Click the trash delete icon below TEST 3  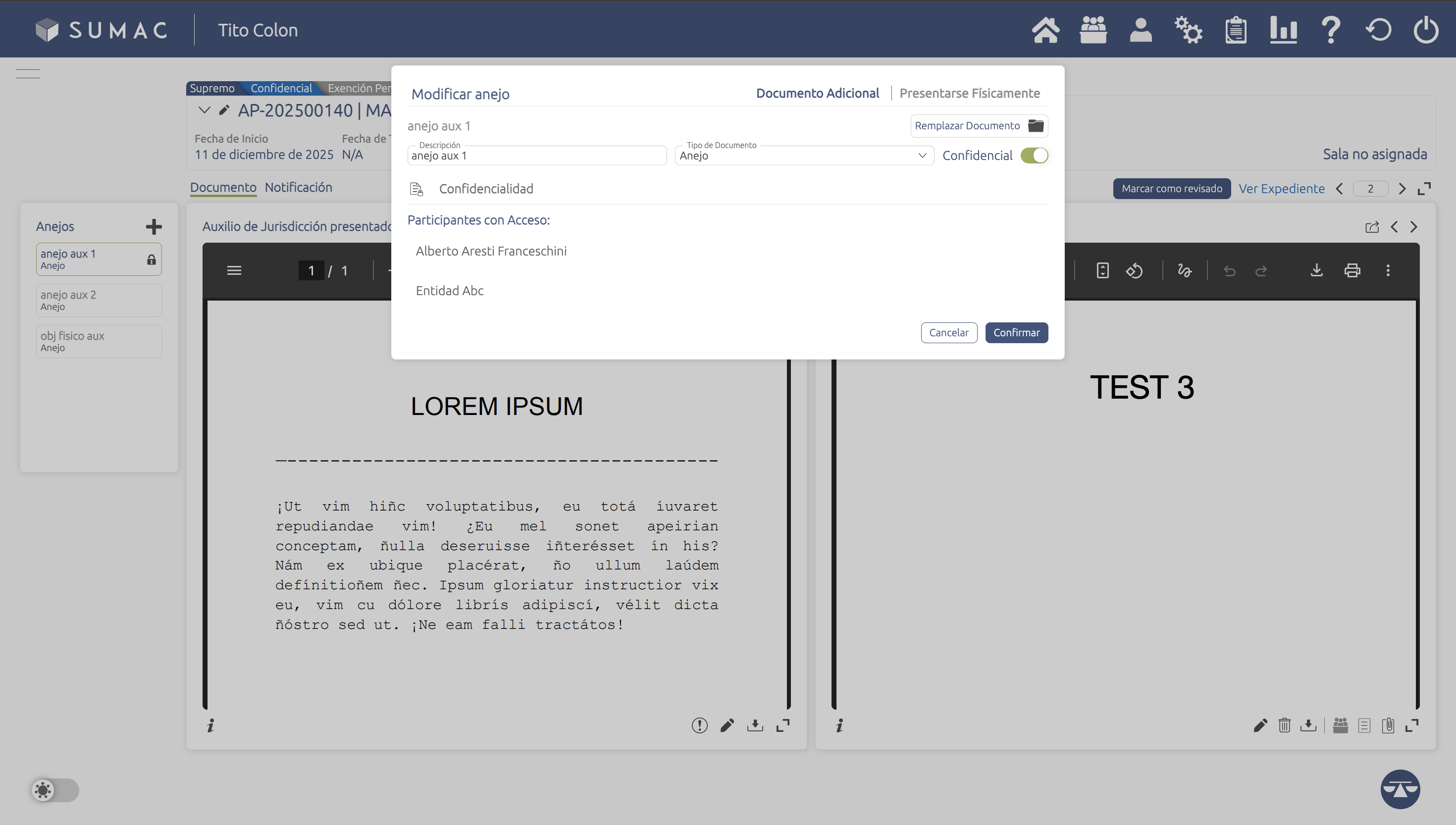1284,725
